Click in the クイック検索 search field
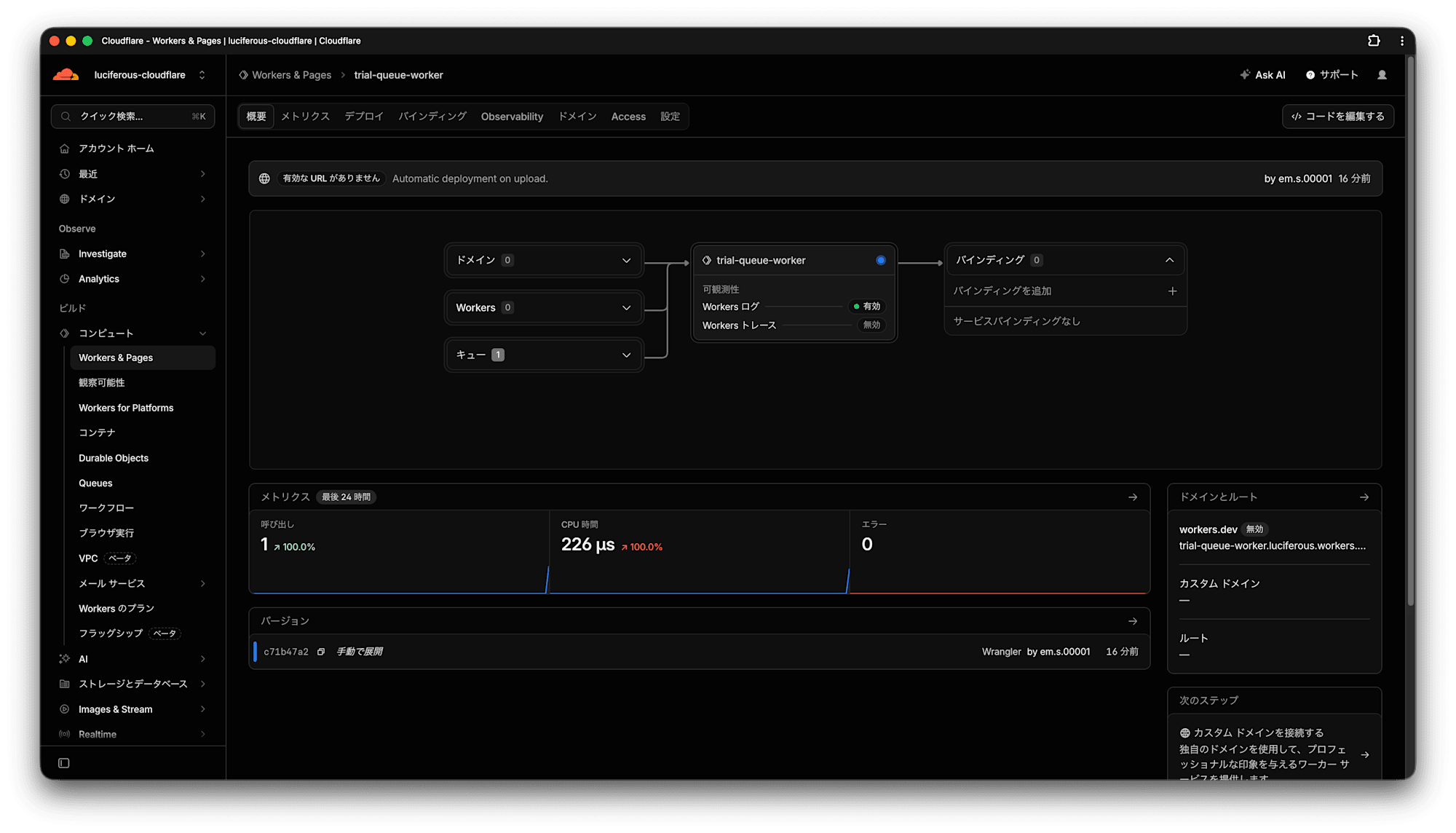The image size is (1456, 833). (x=132, y=117)
